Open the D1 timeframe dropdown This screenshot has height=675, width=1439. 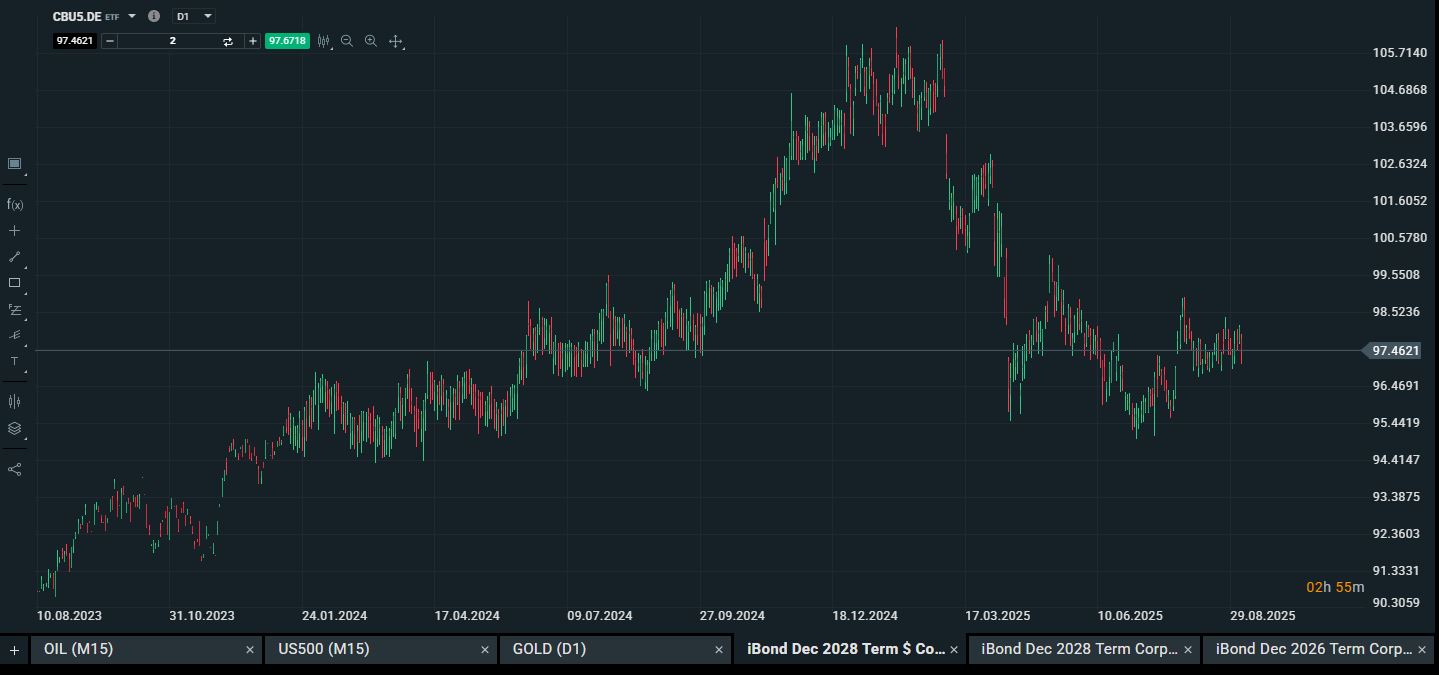[x=193, y=16]
